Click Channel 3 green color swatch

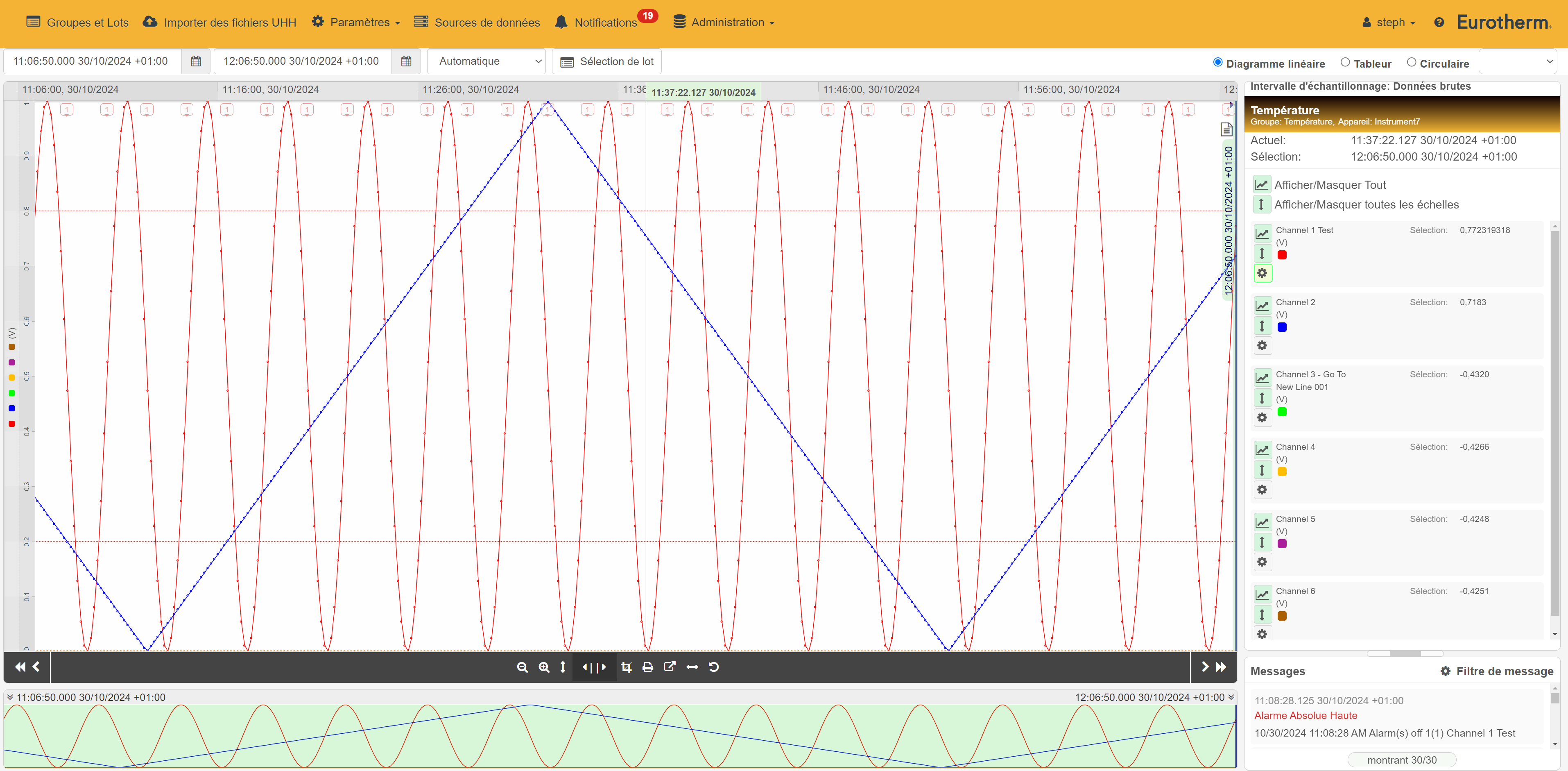pos(1282,412)
